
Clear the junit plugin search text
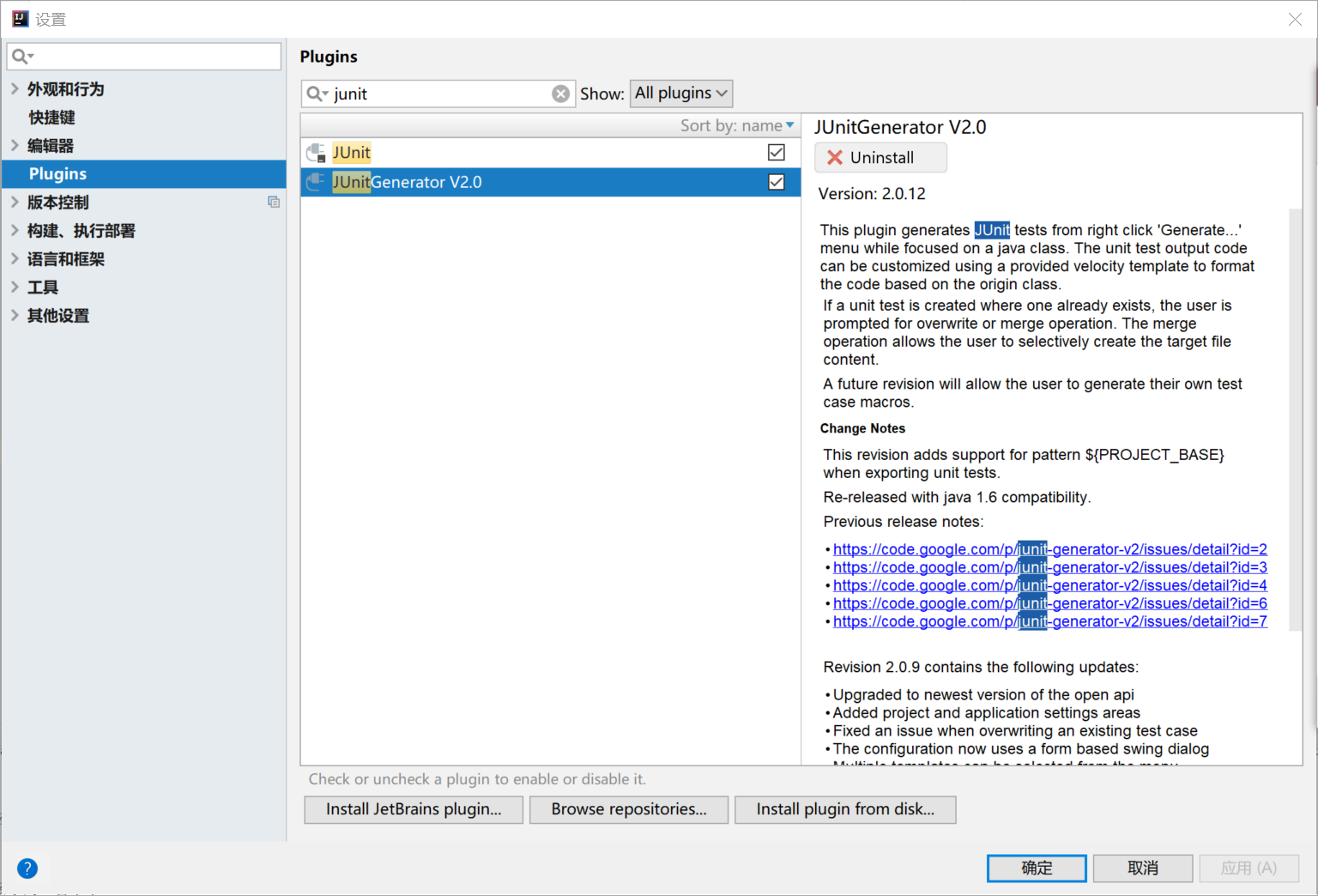[560, 94]
